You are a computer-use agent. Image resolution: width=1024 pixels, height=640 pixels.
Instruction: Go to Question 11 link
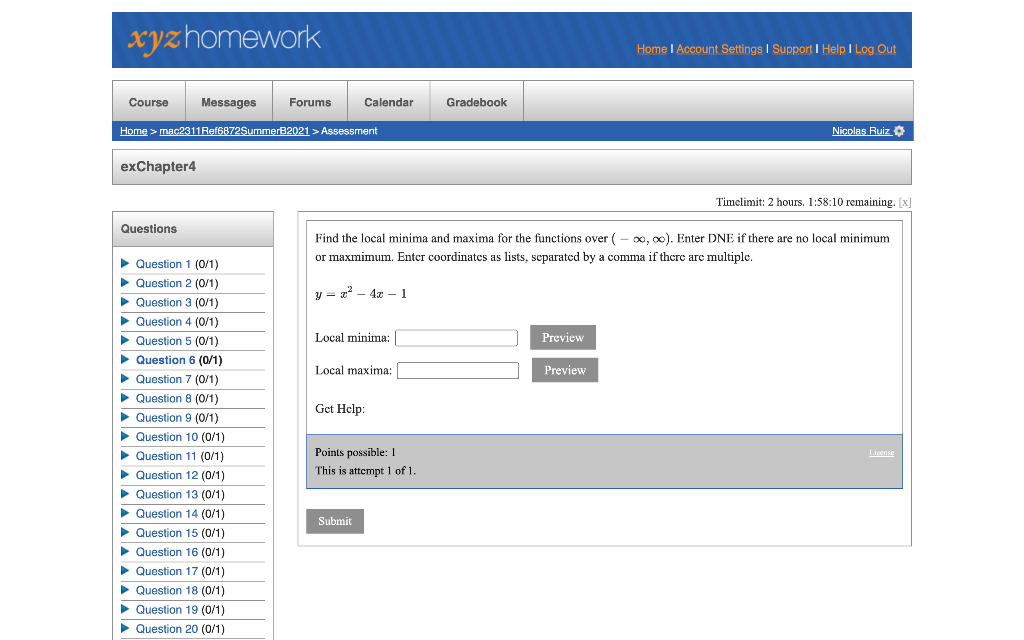166,456
